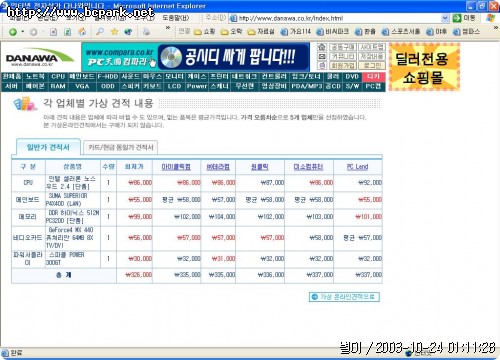
Task: Open the 자료실 links folder
Action: coord(261,32)
